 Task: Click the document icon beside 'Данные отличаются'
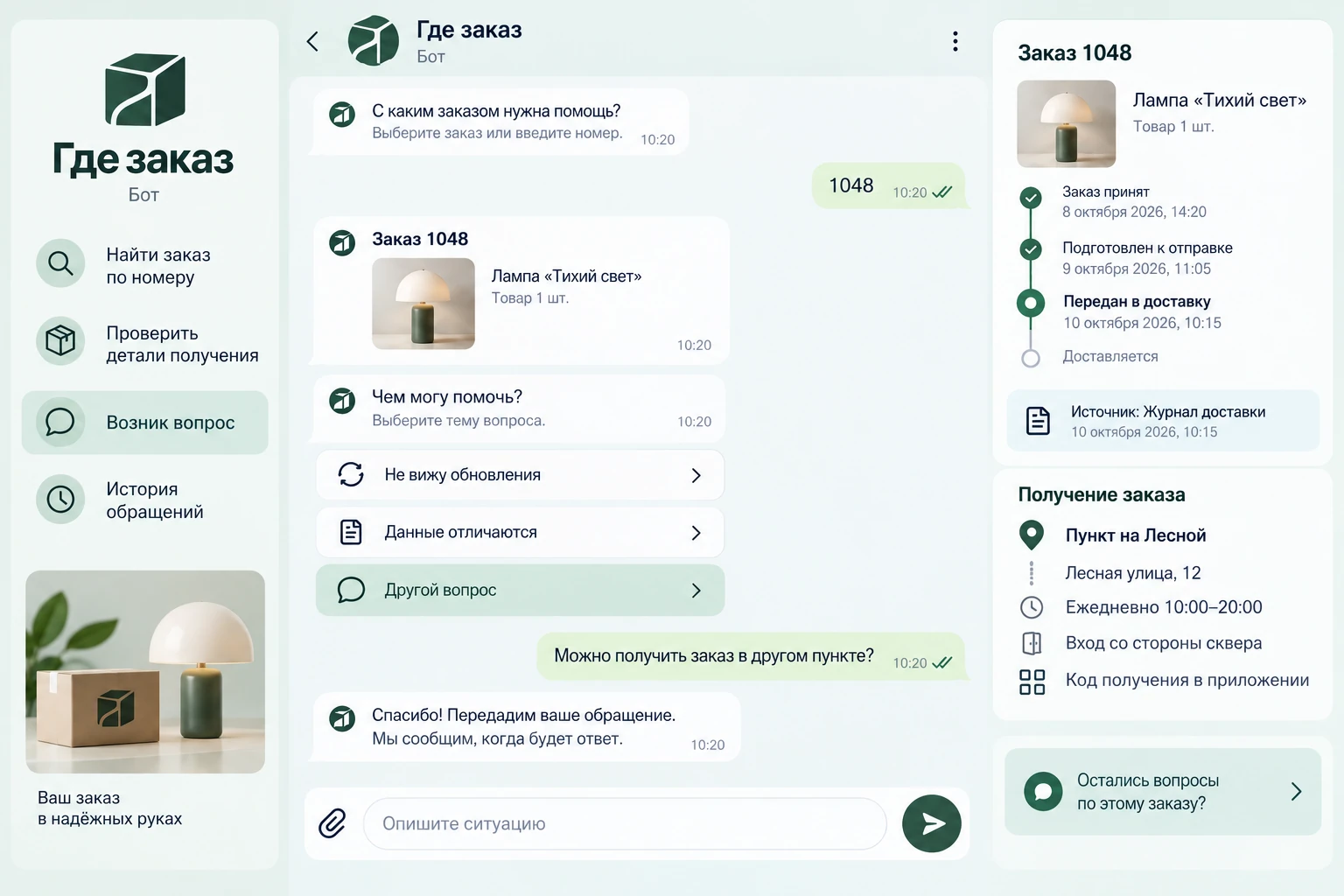click(351, 532)
